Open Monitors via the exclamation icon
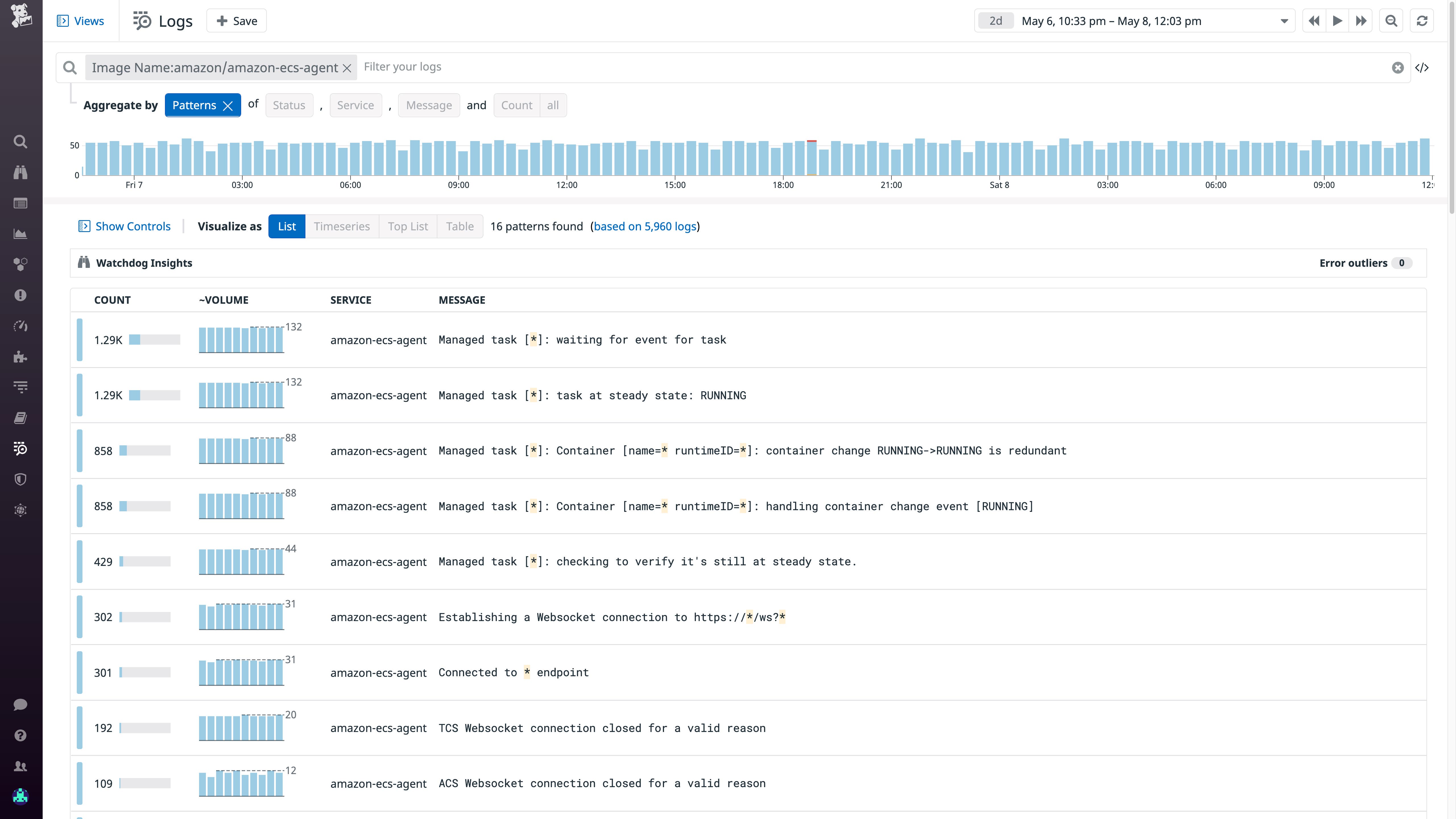This screenshot has width=1456, height=819. tap(20, 295)
